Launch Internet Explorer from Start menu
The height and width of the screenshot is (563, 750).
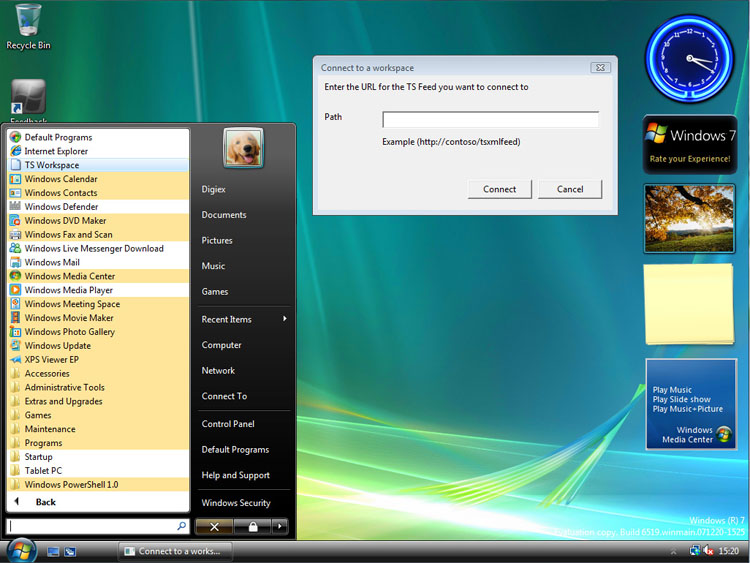tap(98, 151)
